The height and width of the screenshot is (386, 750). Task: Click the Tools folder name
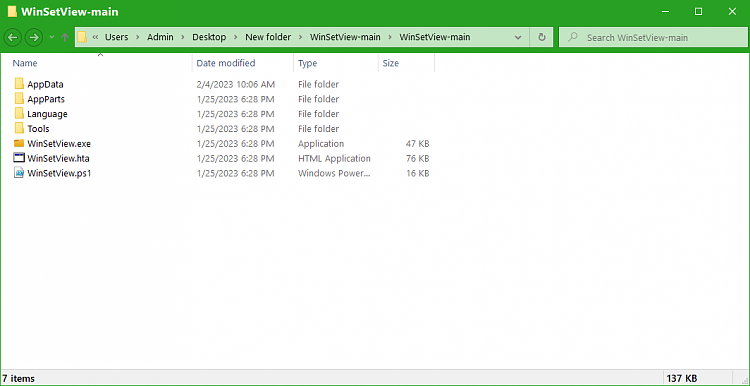(x=38, y=129)
